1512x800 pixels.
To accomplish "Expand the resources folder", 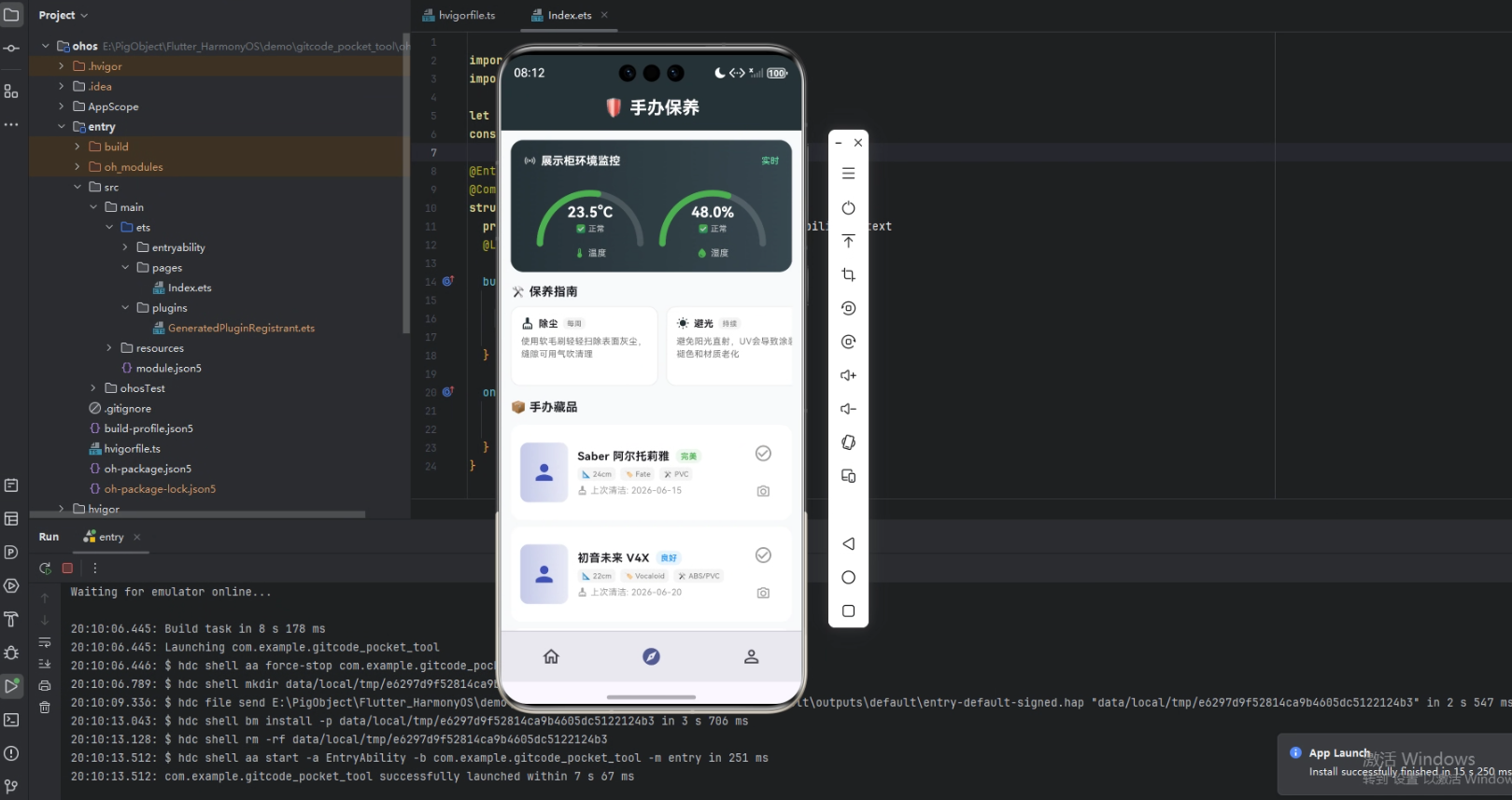I will 108,348.
